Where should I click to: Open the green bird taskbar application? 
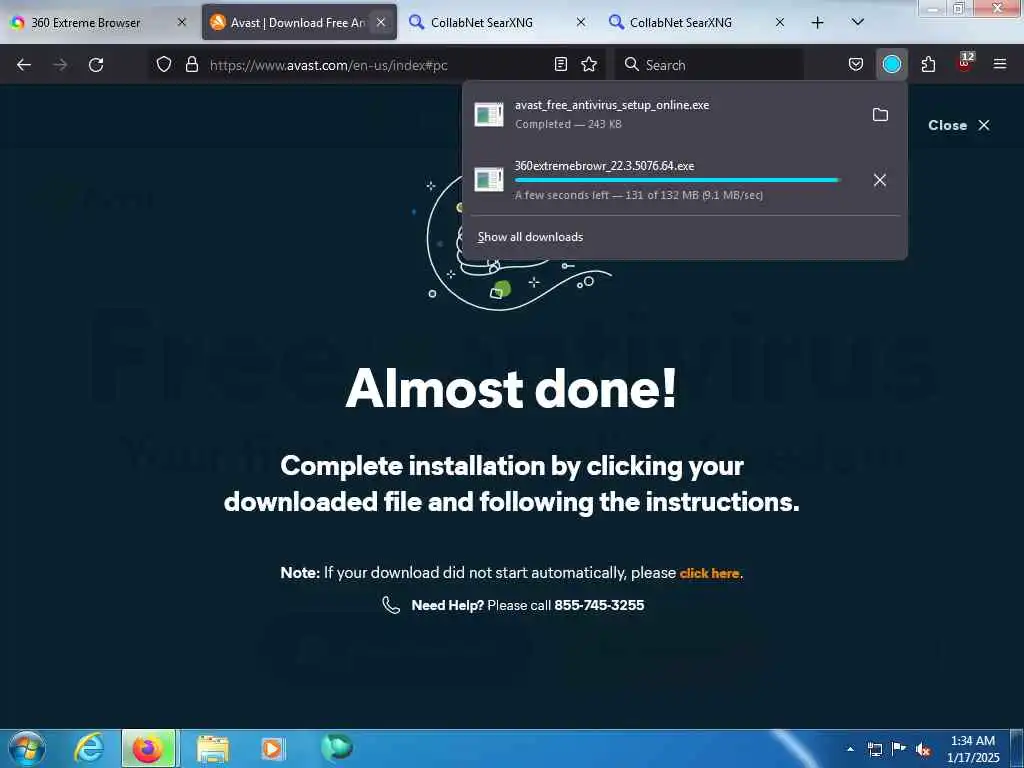pyautogui.click(x=337, y=747)
